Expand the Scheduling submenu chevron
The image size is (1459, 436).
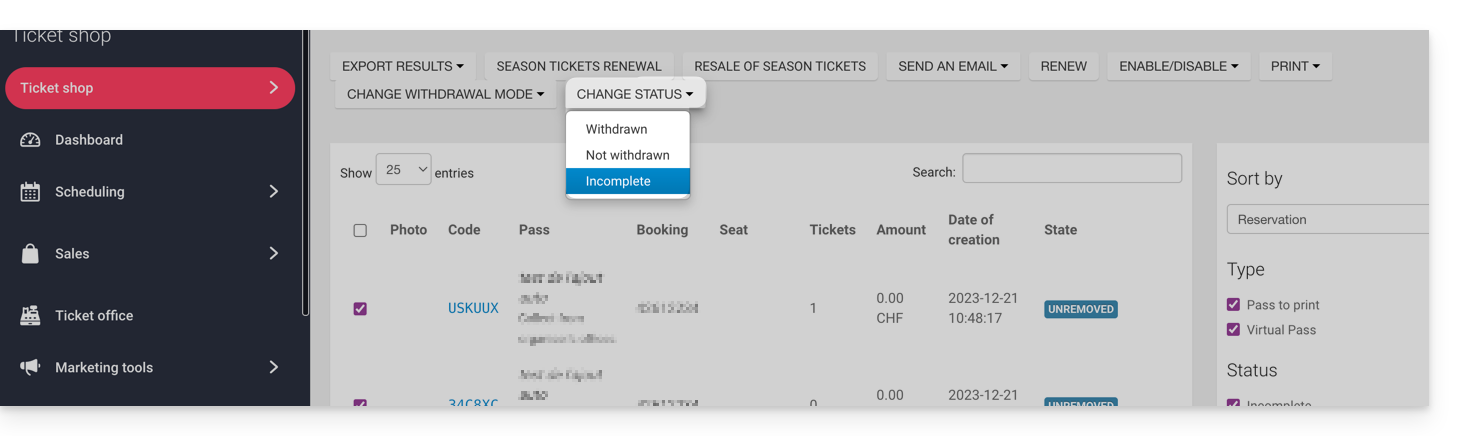pyautogui.click(x=273, y=192)
